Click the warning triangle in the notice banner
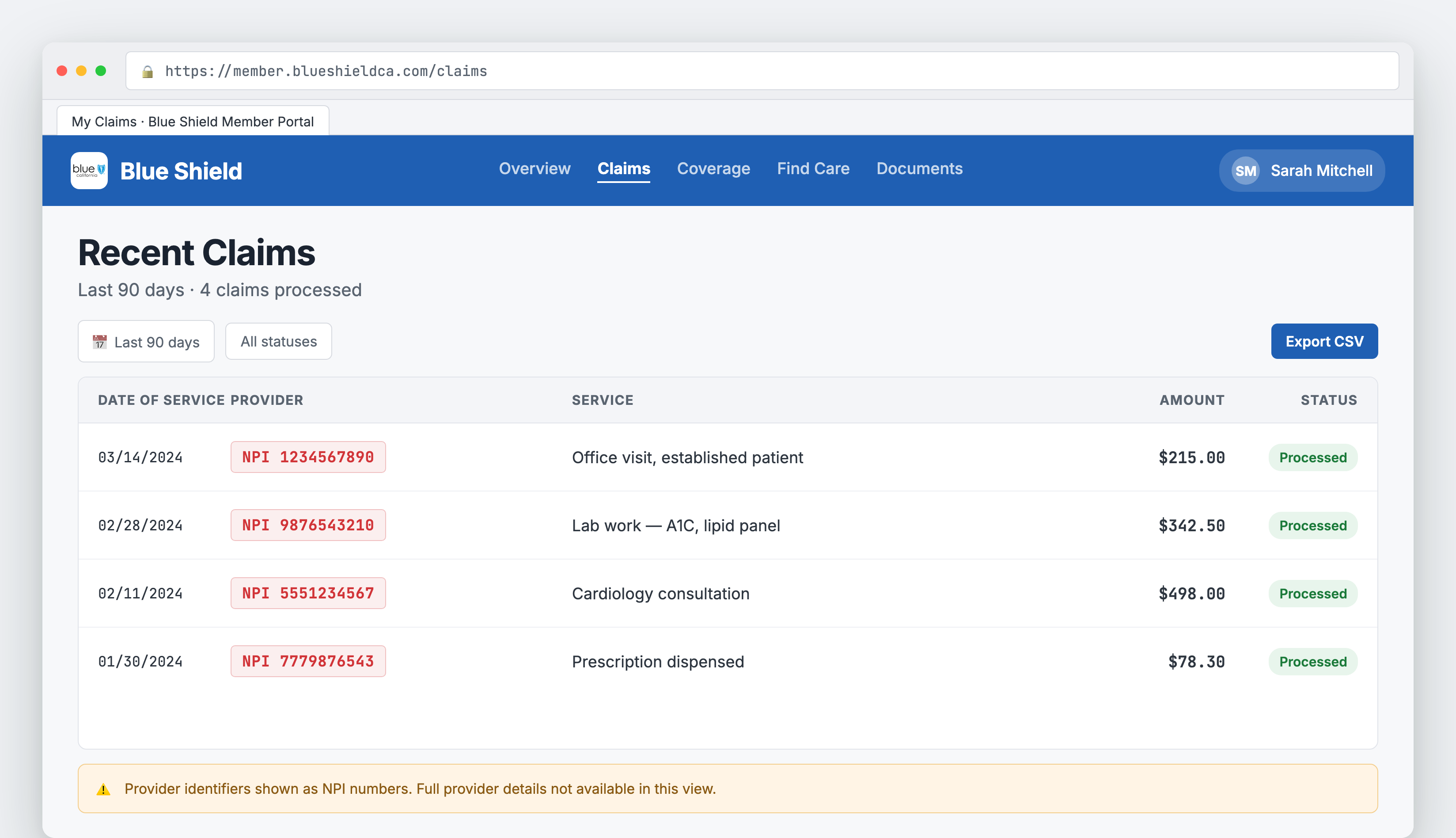Viewport: 1456px width, 838px height. click(x=104, y=789)
